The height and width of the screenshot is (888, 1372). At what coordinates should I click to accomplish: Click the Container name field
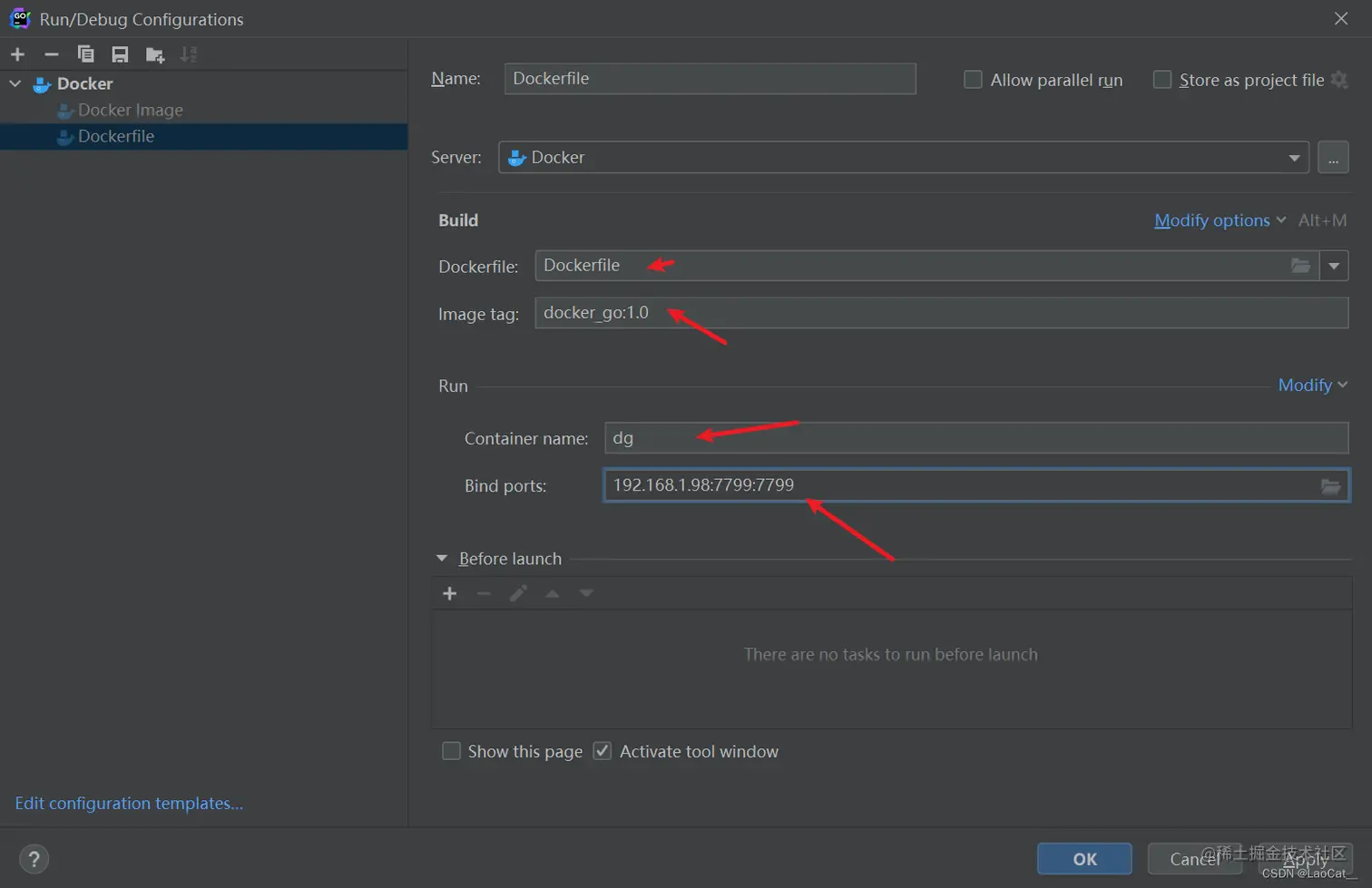(976, 438)
